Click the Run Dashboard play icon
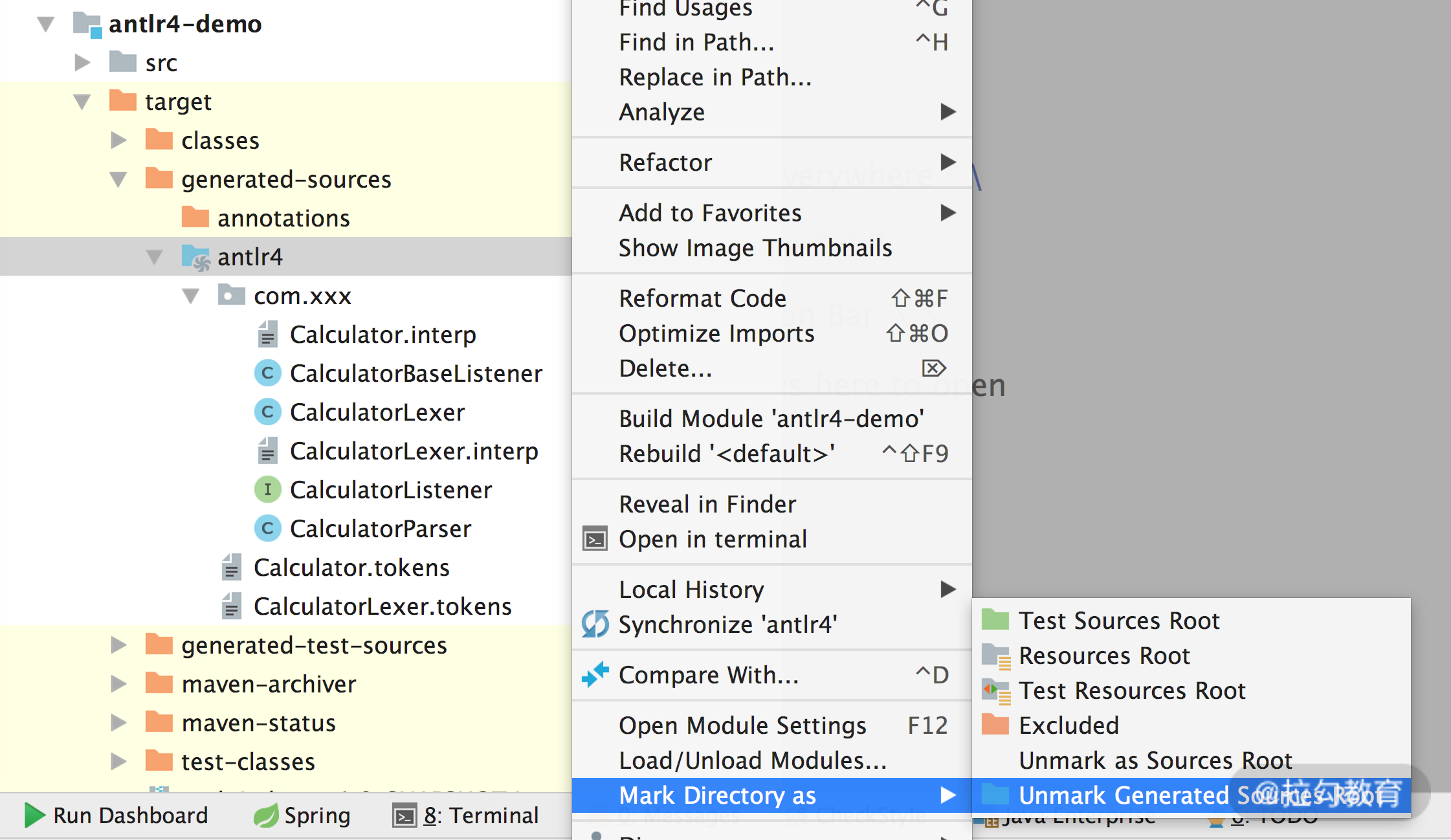1451x840 pixels. pyautogui.click(x=34, y=815)
